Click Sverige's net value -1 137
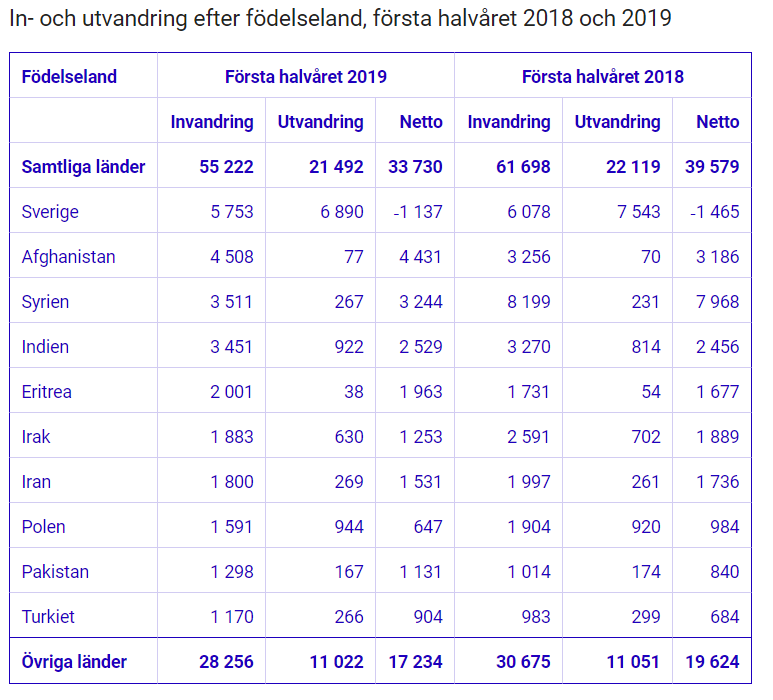 point(418,212)
